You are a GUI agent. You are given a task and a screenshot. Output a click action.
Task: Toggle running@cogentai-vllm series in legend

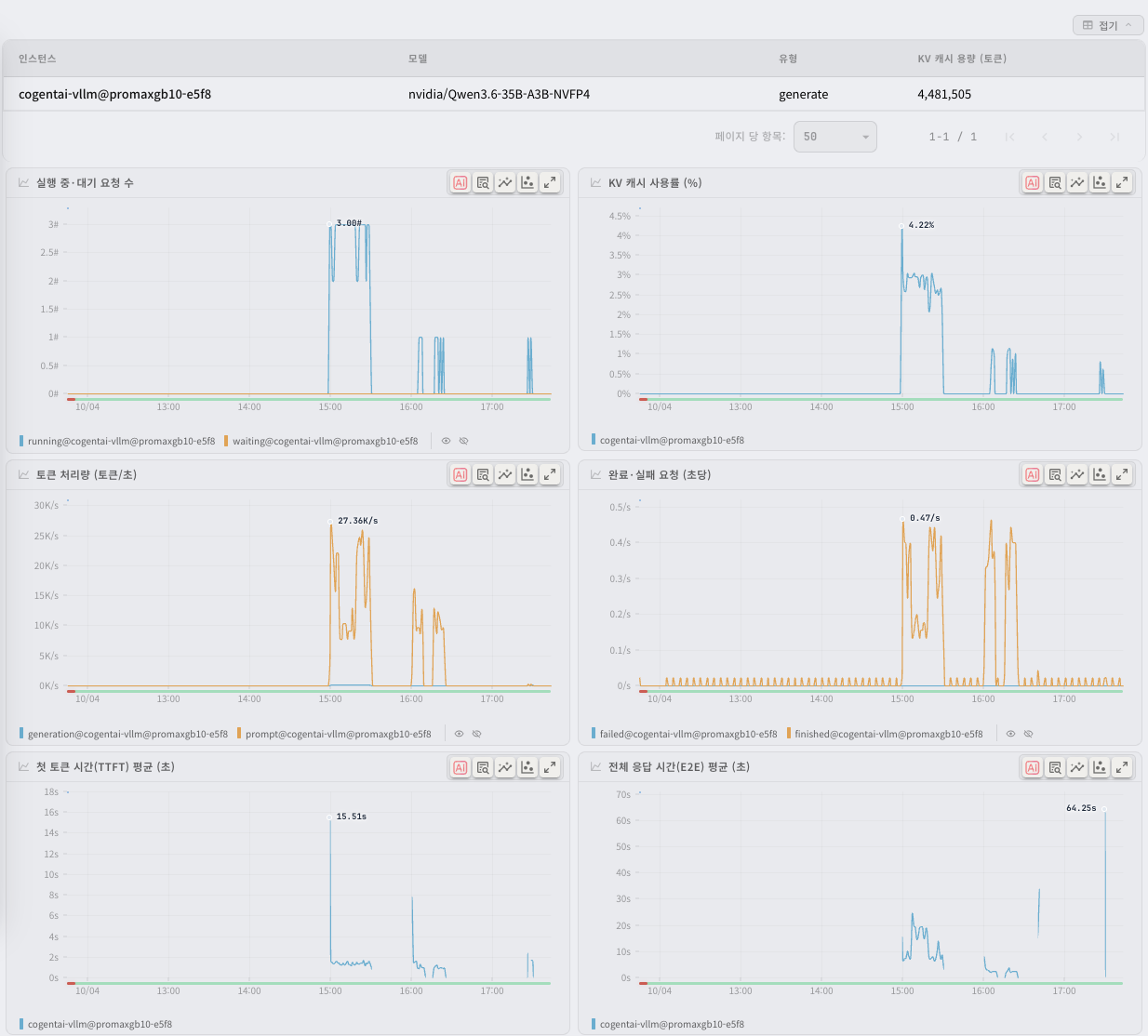point(117,441)
